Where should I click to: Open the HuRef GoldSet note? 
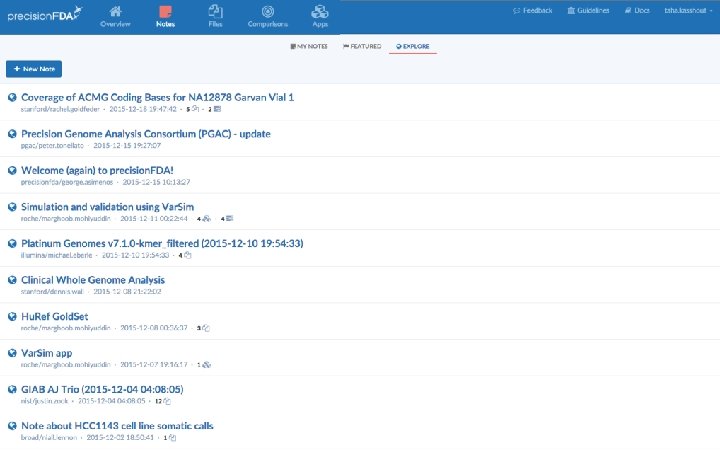coord(55,316)
